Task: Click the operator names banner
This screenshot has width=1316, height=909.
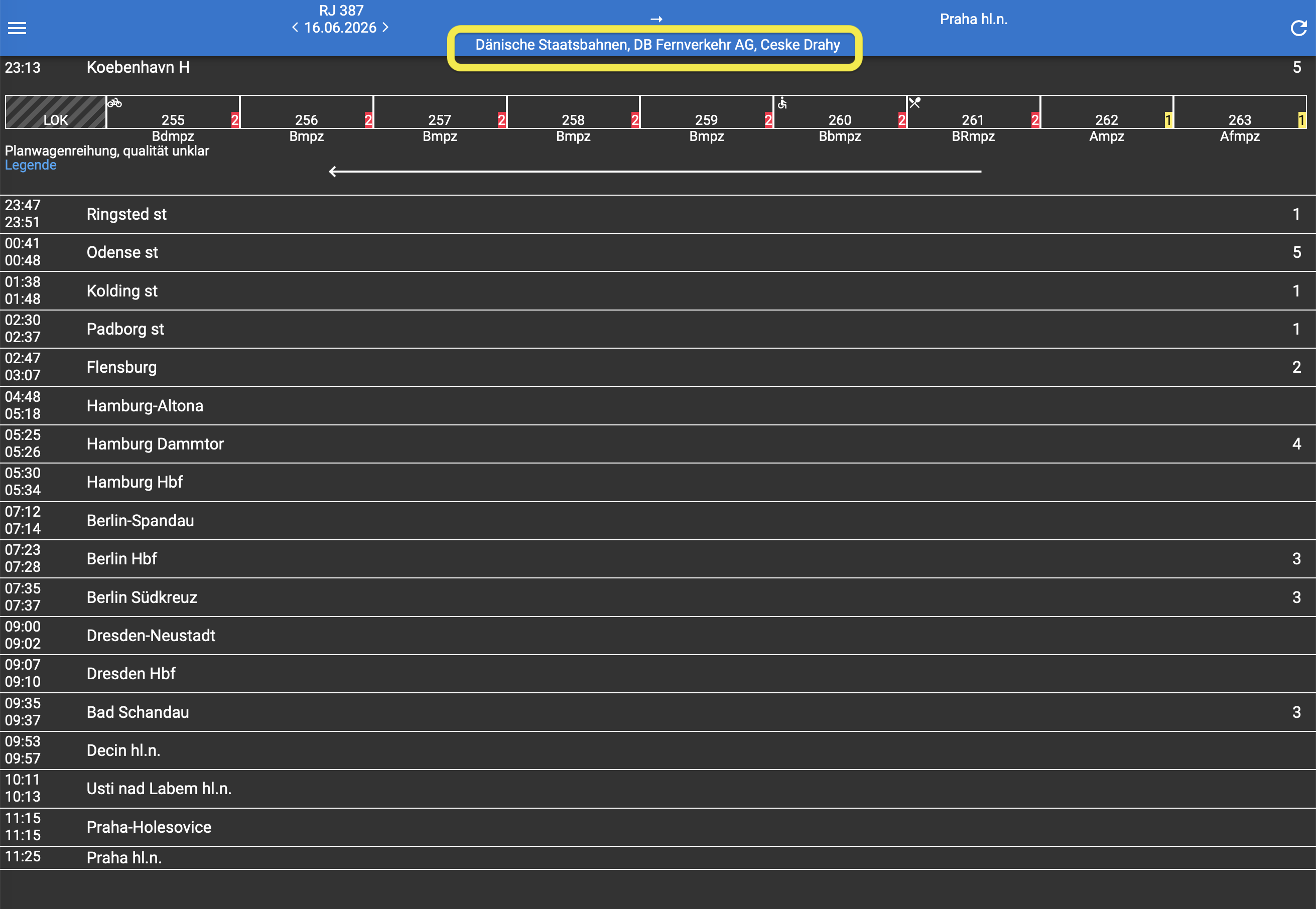Action: point(657,45)
